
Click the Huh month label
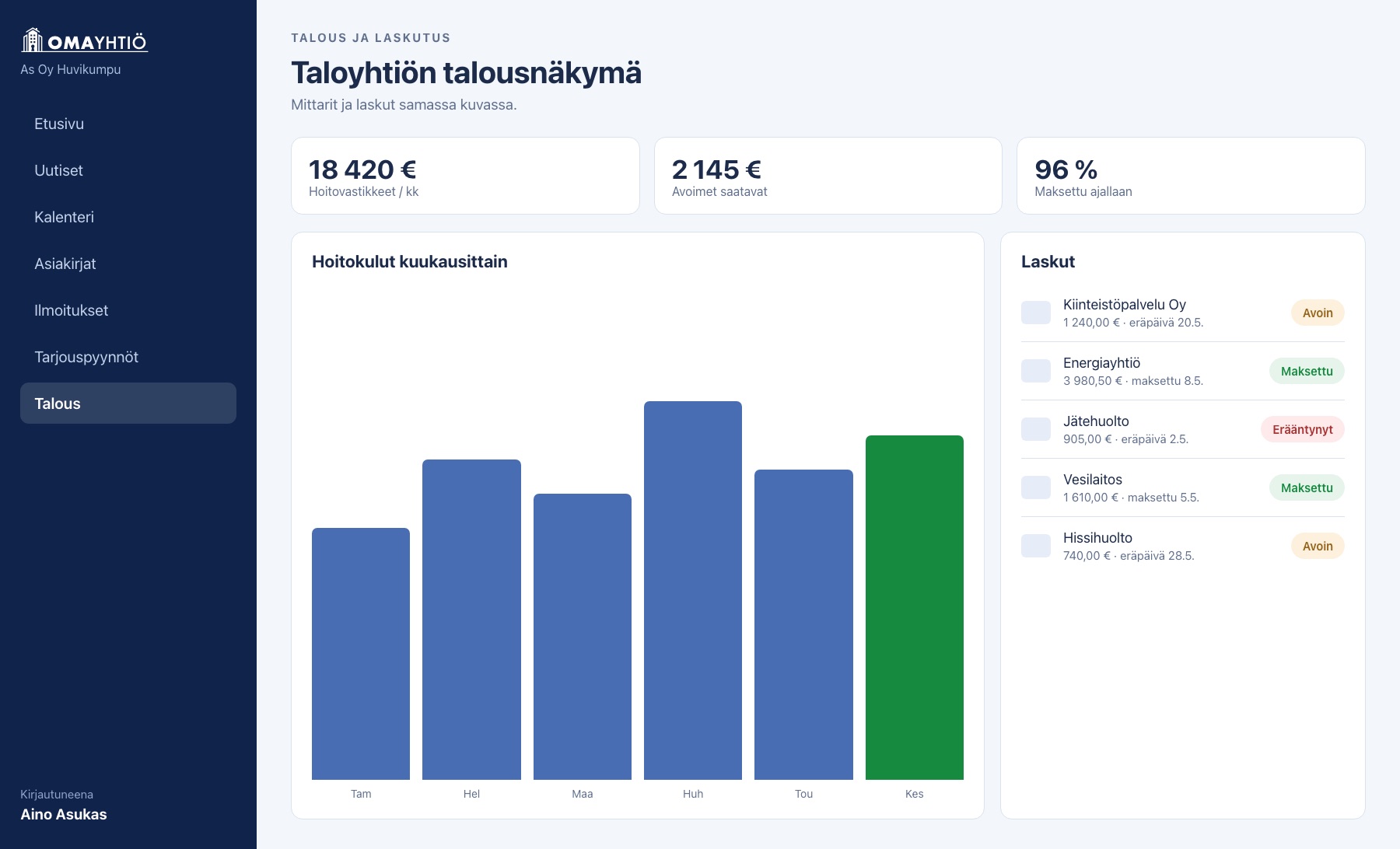point(693,794)
